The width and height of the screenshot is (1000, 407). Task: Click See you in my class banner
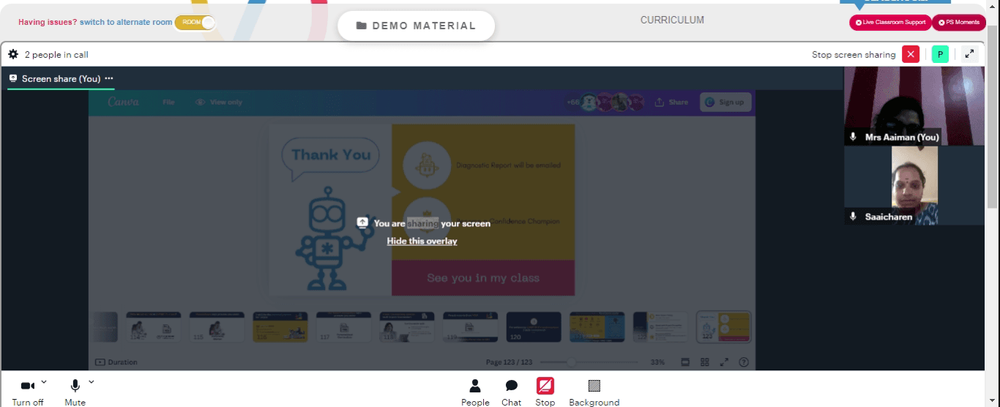(483, 278)
